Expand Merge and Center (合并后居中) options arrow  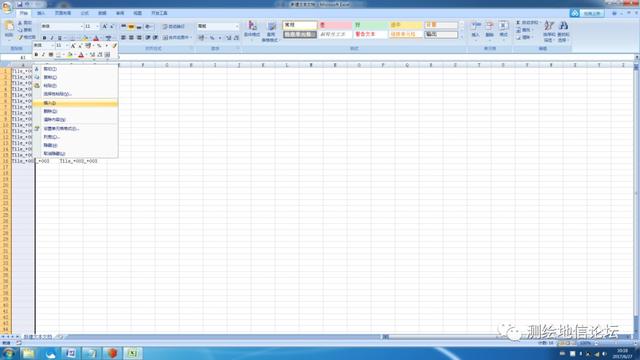(x=191, y=38)
